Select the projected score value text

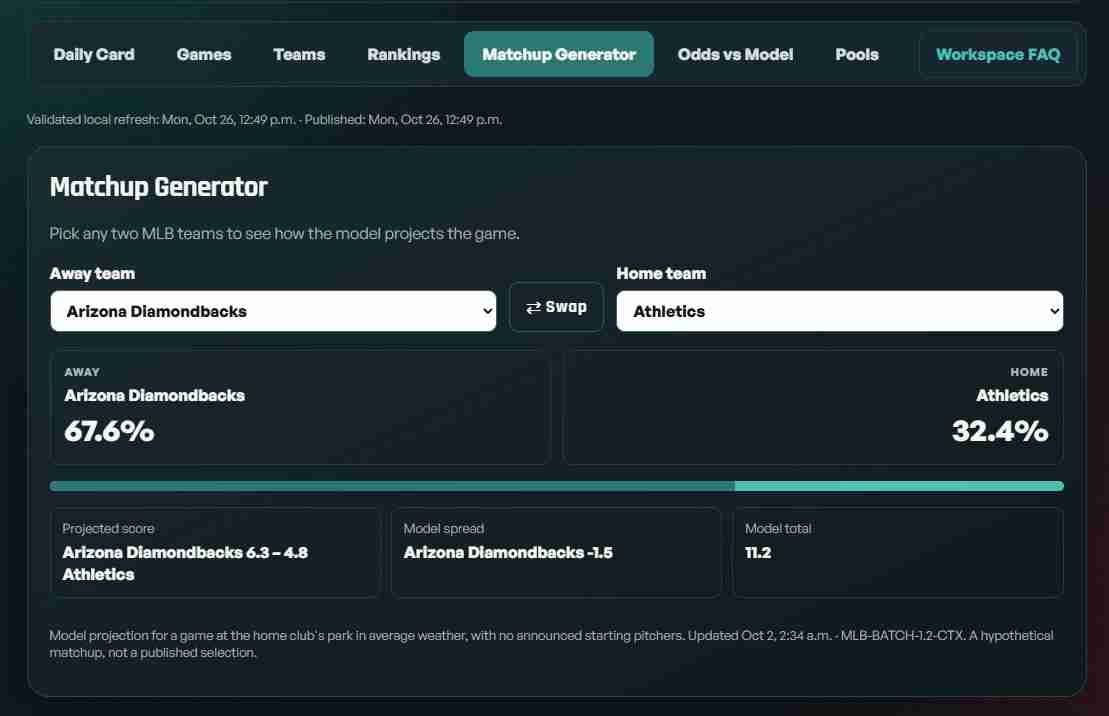pyautogui.click(x=185, y=563)
